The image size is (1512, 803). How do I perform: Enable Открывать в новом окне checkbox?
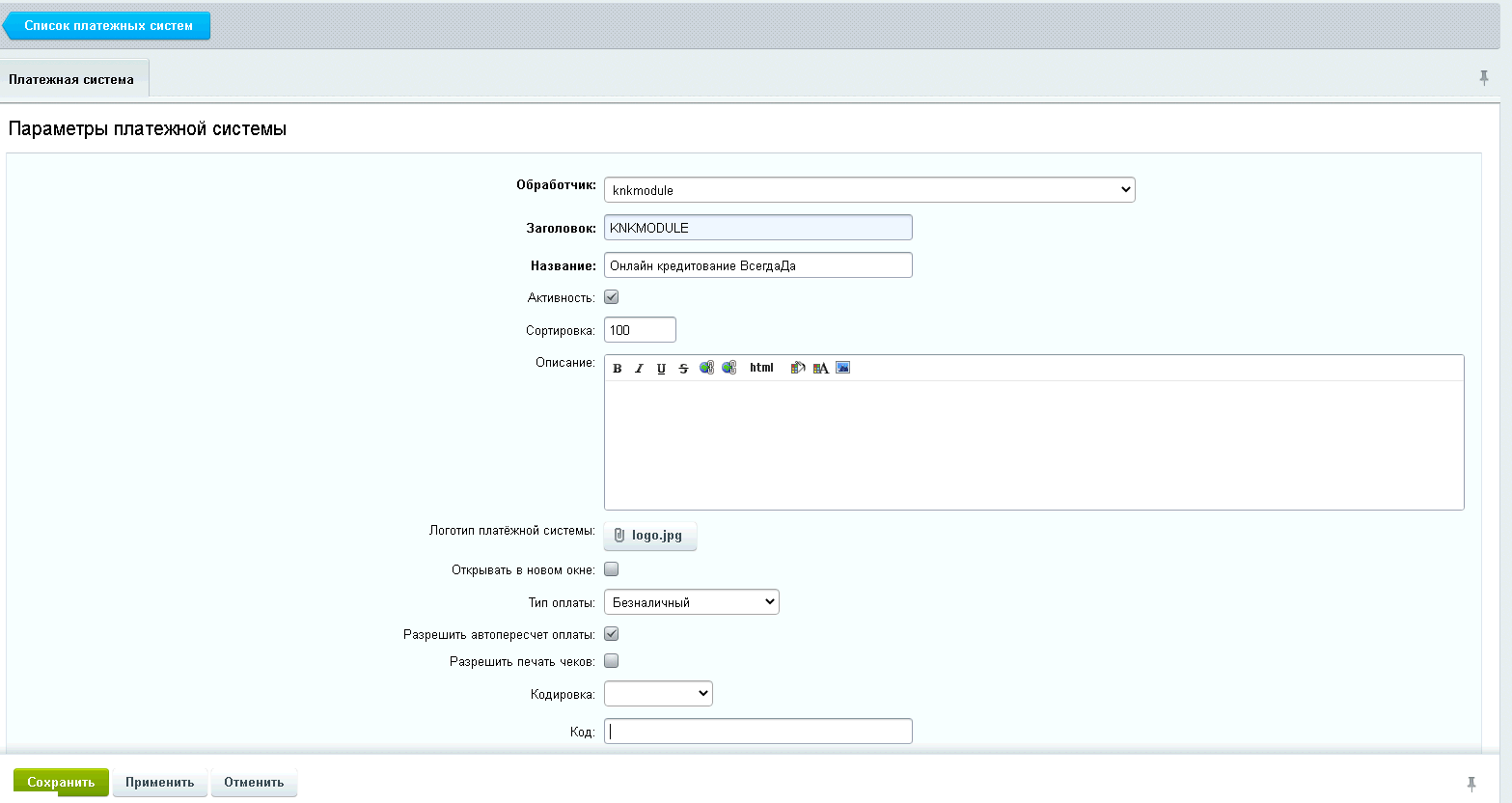pos(612,569)
